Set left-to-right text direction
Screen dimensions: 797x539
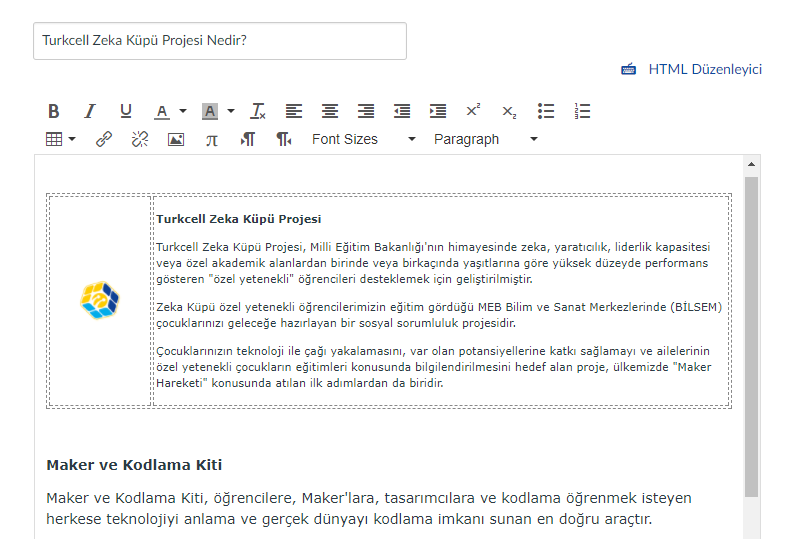(x=248, y=139)
